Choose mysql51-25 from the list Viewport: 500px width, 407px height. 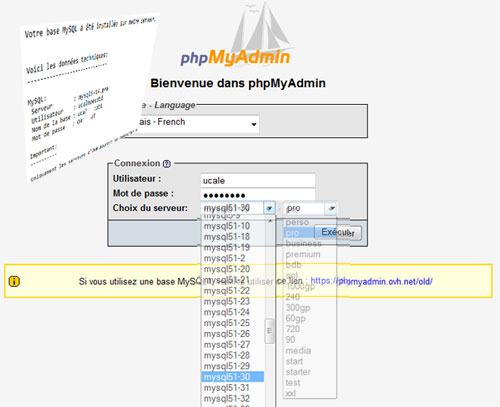[233, 323]
